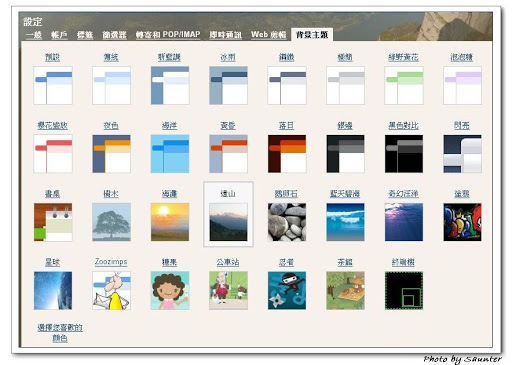Select the green-bar color scheme preview
The image size is (512, 365).
[x=404, y=85]
